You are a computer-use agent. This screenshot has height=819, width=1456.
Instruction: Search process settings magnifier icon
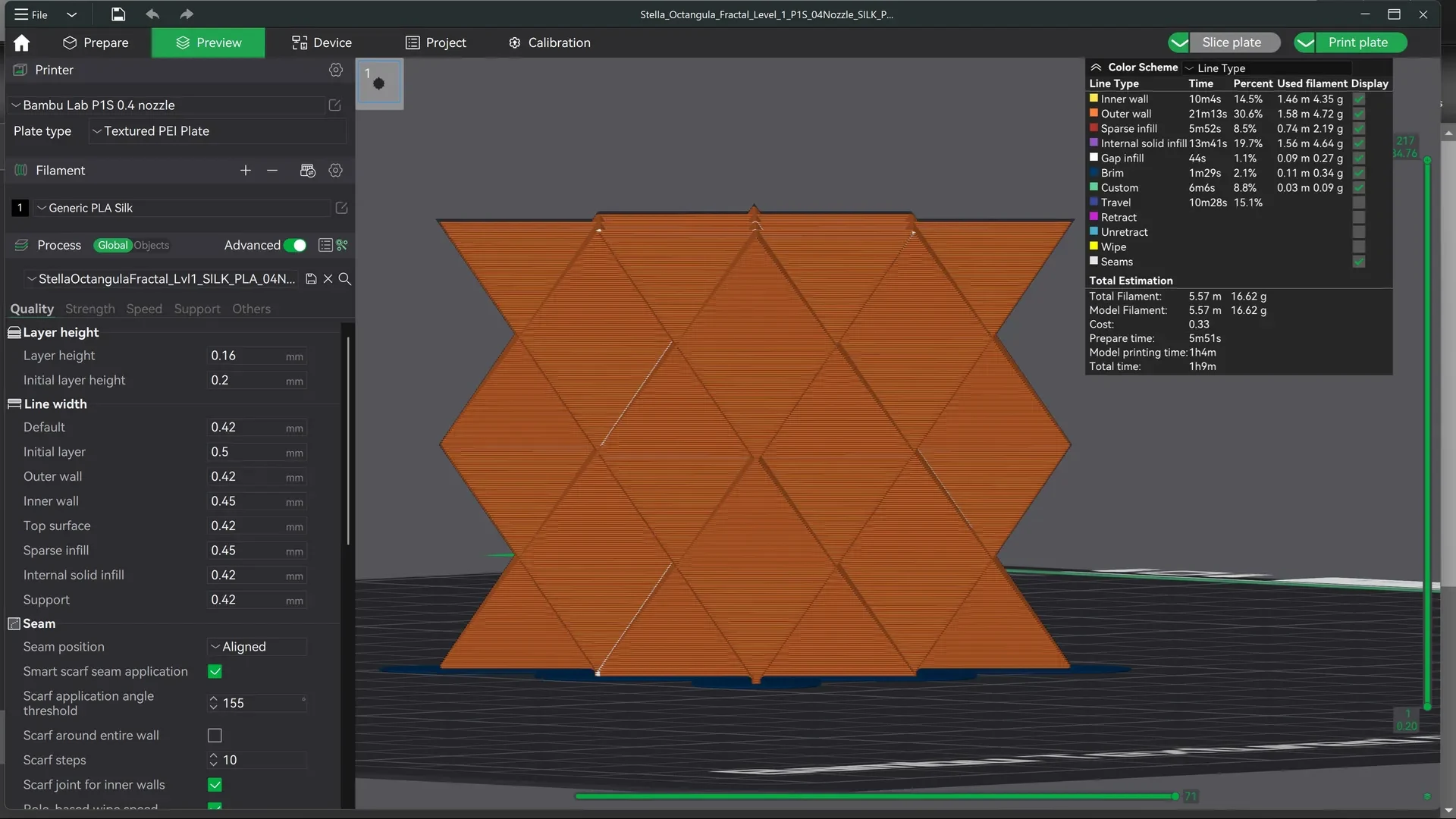click(x=344, y=279)
